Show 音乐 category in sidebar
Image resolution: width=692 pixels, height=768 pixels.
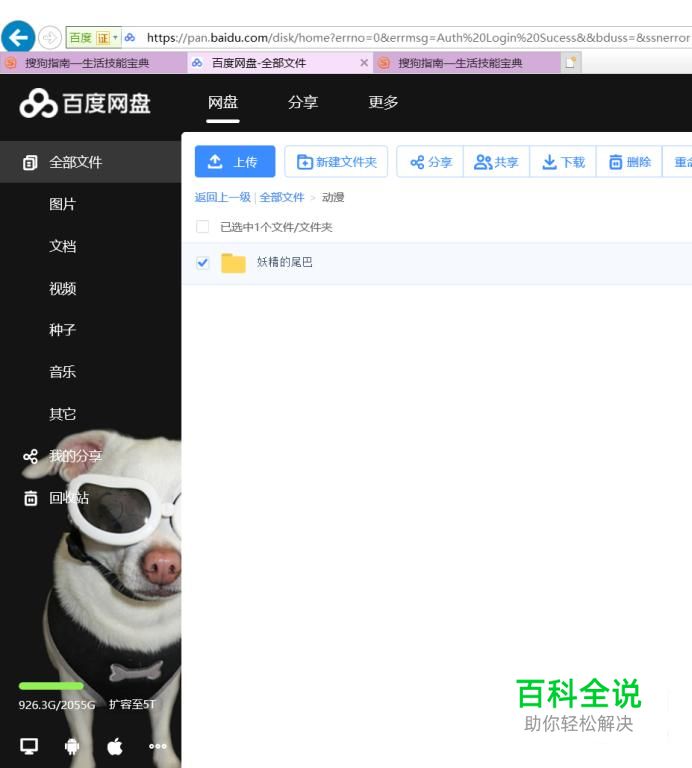click(x=62, y=372)
